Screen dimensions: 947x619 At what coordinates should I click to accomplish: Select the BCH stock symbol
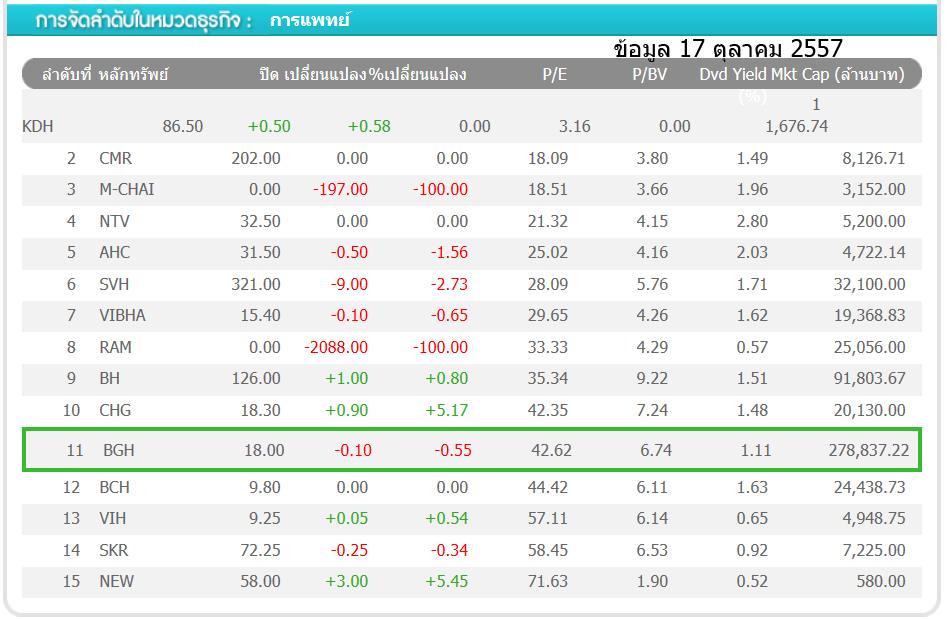pyautogui.click(x=115, y=487)
